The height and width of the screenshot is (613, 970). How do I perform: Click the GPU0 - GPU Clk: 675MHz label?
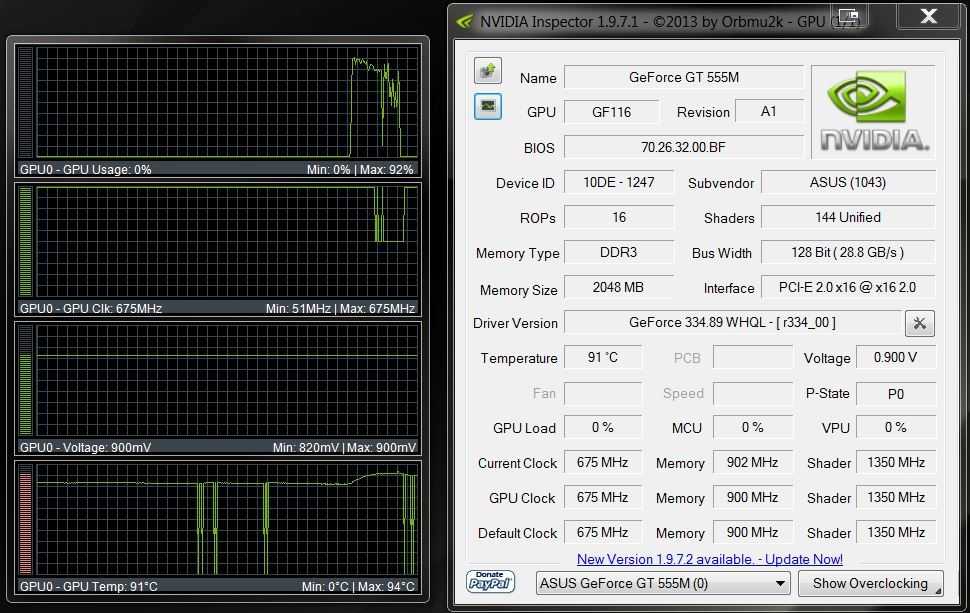tap(91, 309)
